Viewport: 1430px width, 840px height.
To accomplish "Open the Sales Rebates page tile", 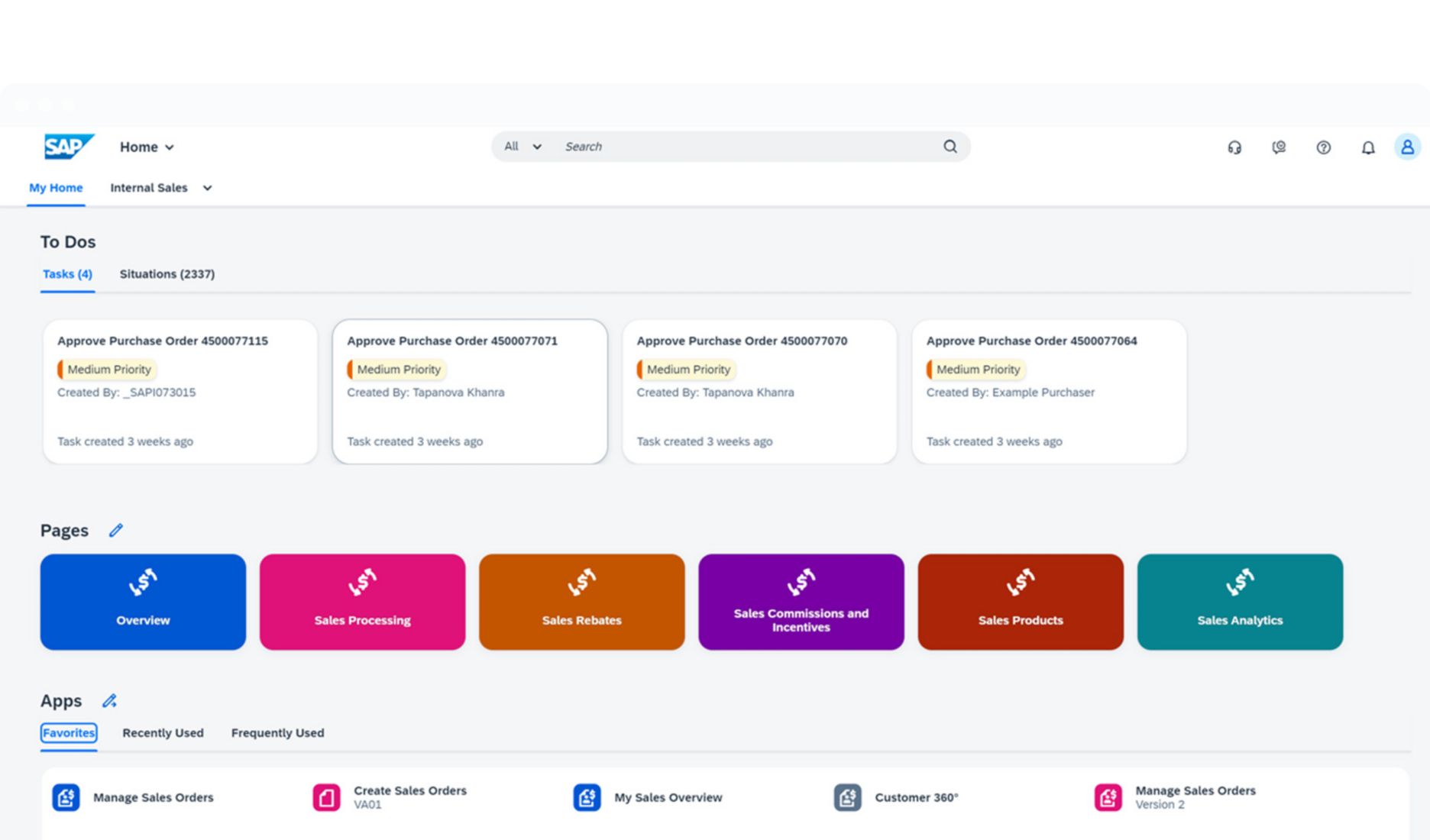I will [581, 602].
